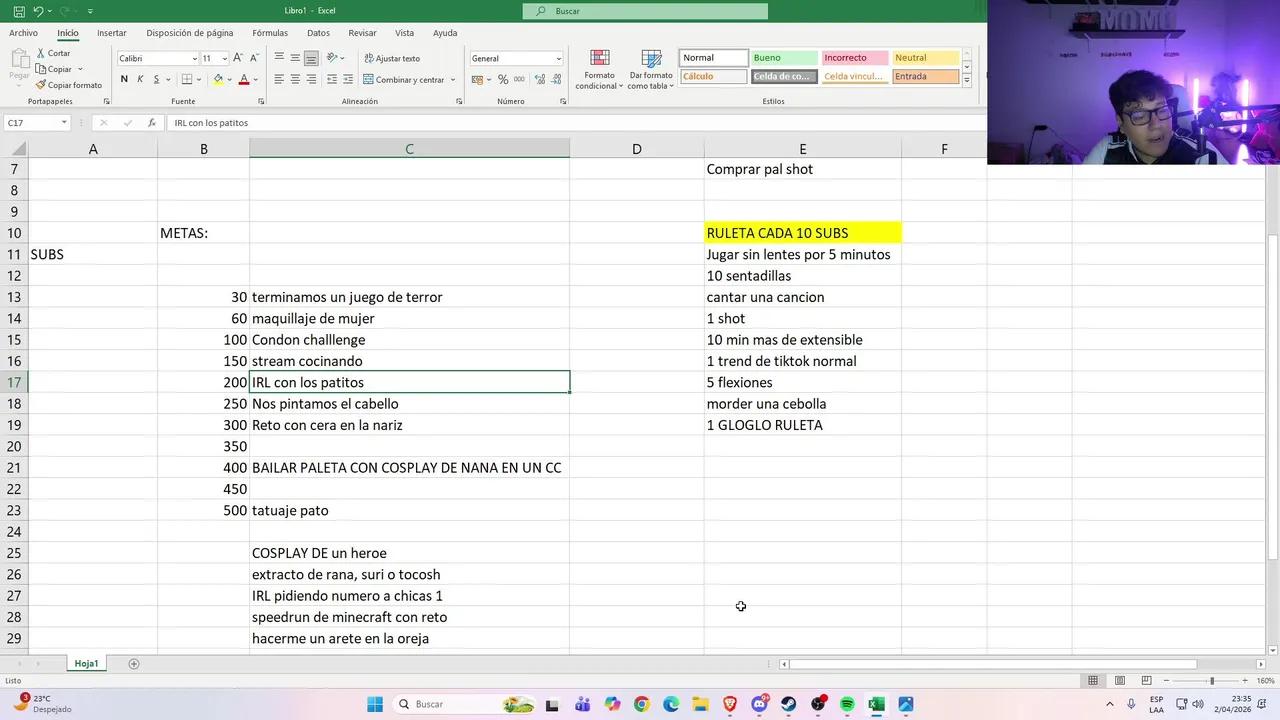Toggle Ajustar texto wrap option
This screenshot has width=1280, height=720.
pos(392,58)
